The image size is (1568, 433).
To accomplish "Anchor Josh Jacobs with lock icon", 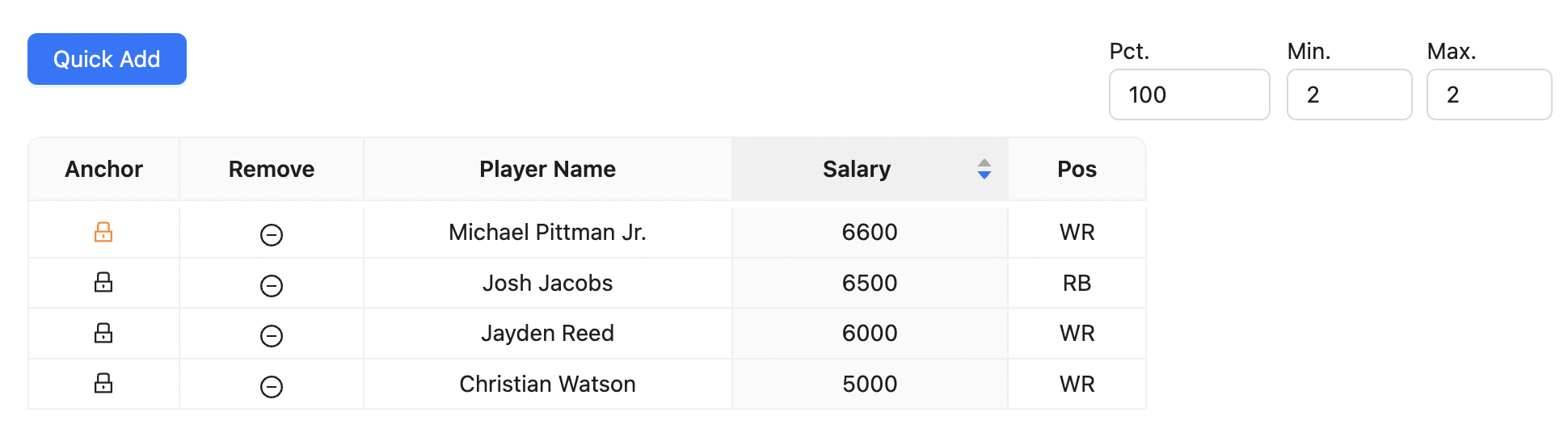I will pos(103,283).
